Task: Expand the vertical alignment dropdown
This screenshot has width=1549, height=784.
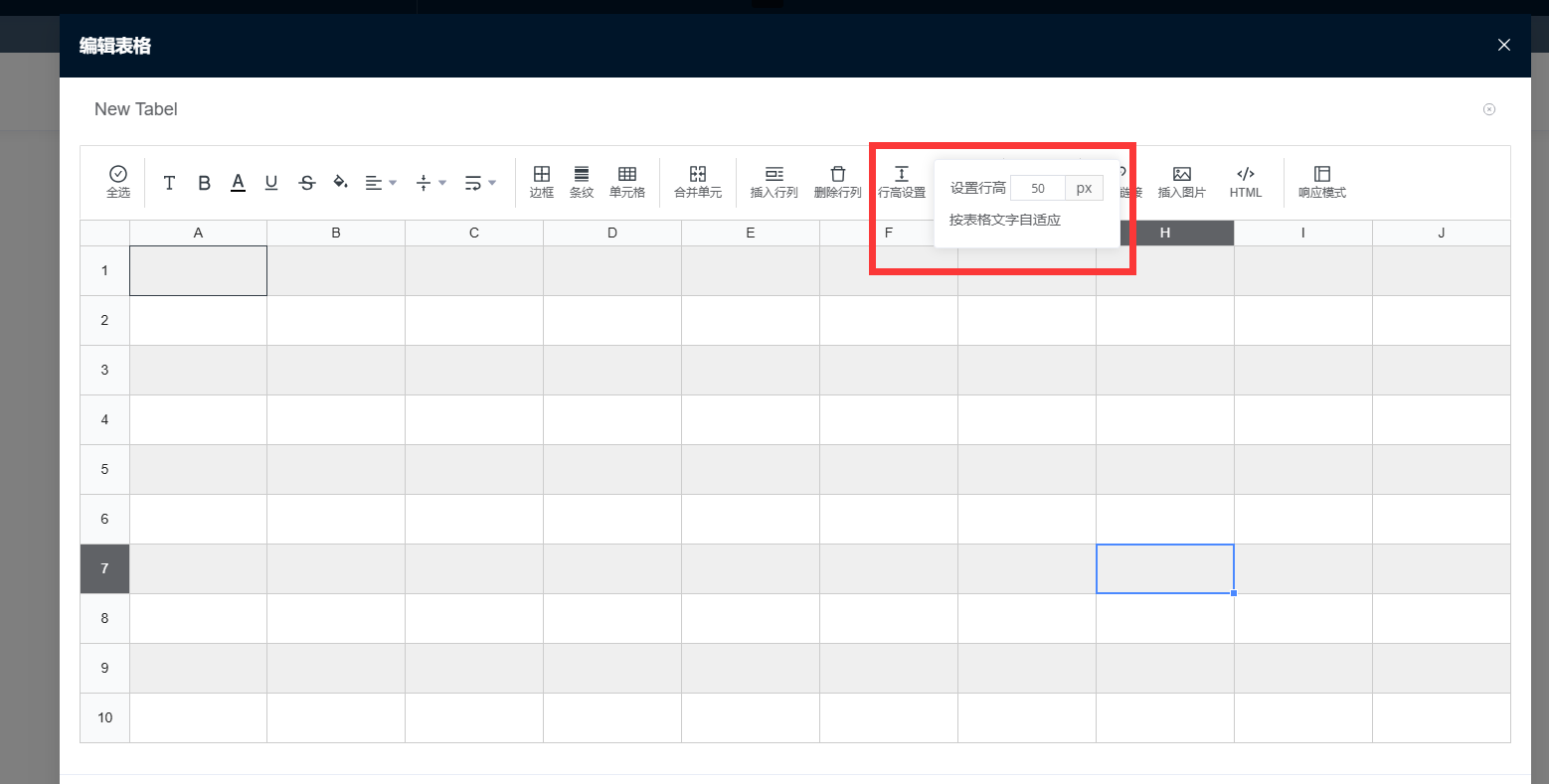Action: tap(430, 183)
